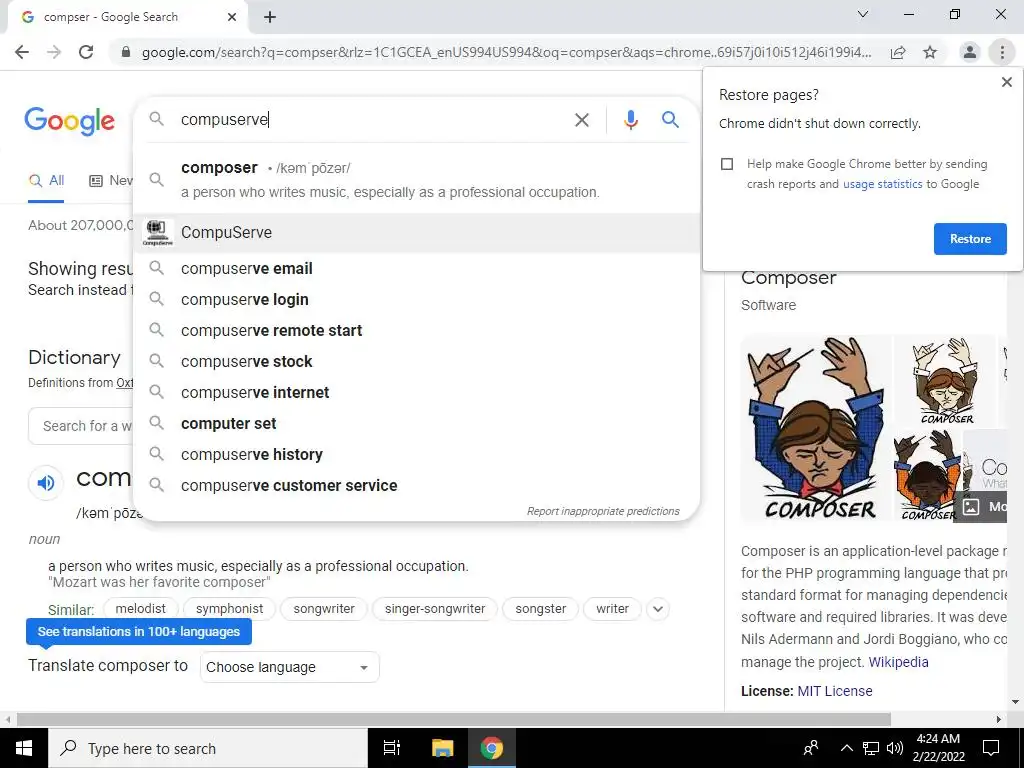Close the Restore pages popup
Screen dimensions: 1024x768
click(1006, 82)
